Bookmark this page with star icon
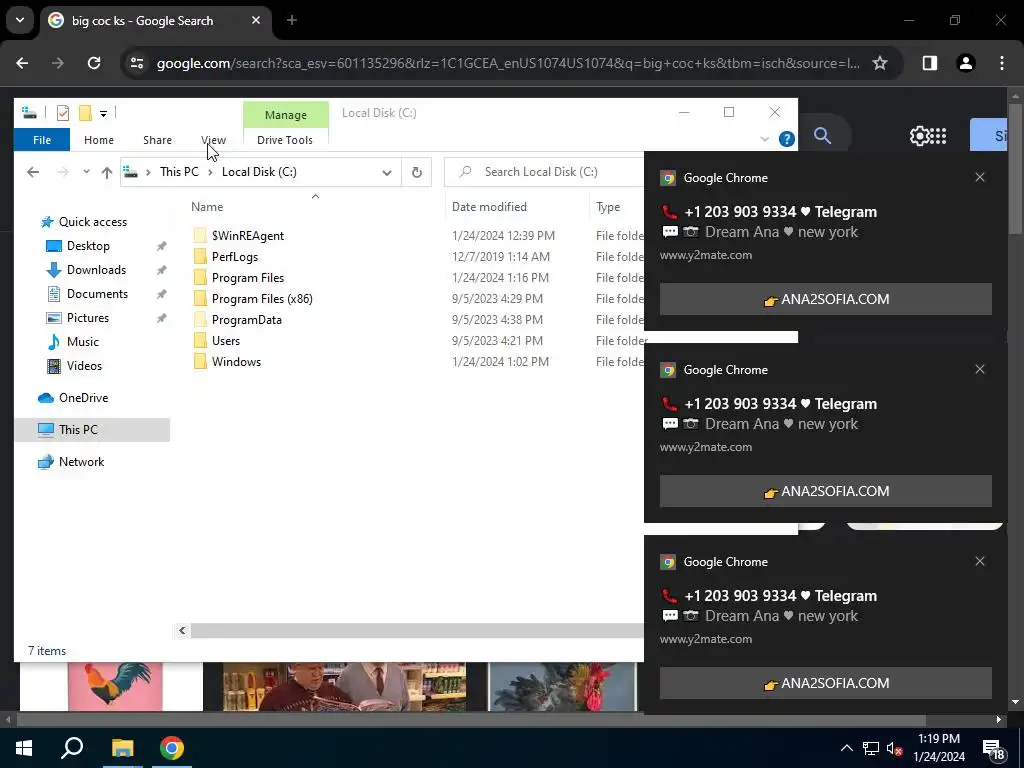The image size is (1024, 768). 880,63
